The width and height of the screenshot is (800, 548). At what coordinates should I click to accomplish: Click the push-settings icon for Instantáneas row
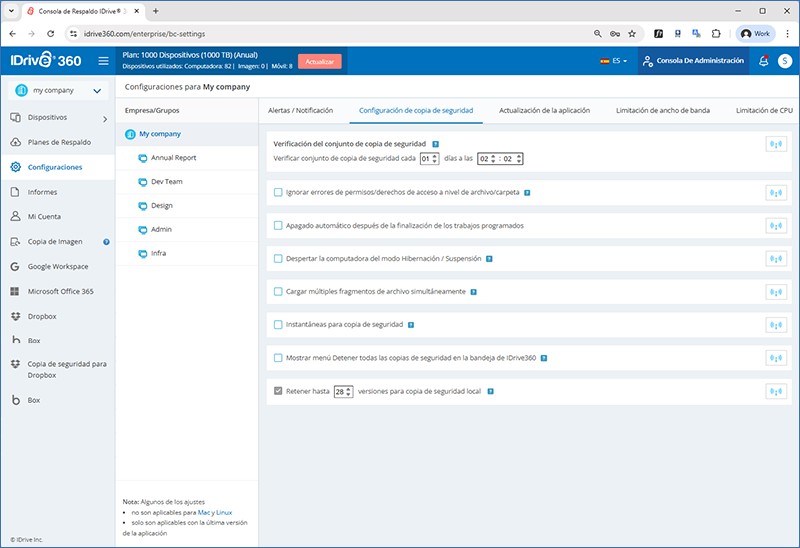click(775, 325)
